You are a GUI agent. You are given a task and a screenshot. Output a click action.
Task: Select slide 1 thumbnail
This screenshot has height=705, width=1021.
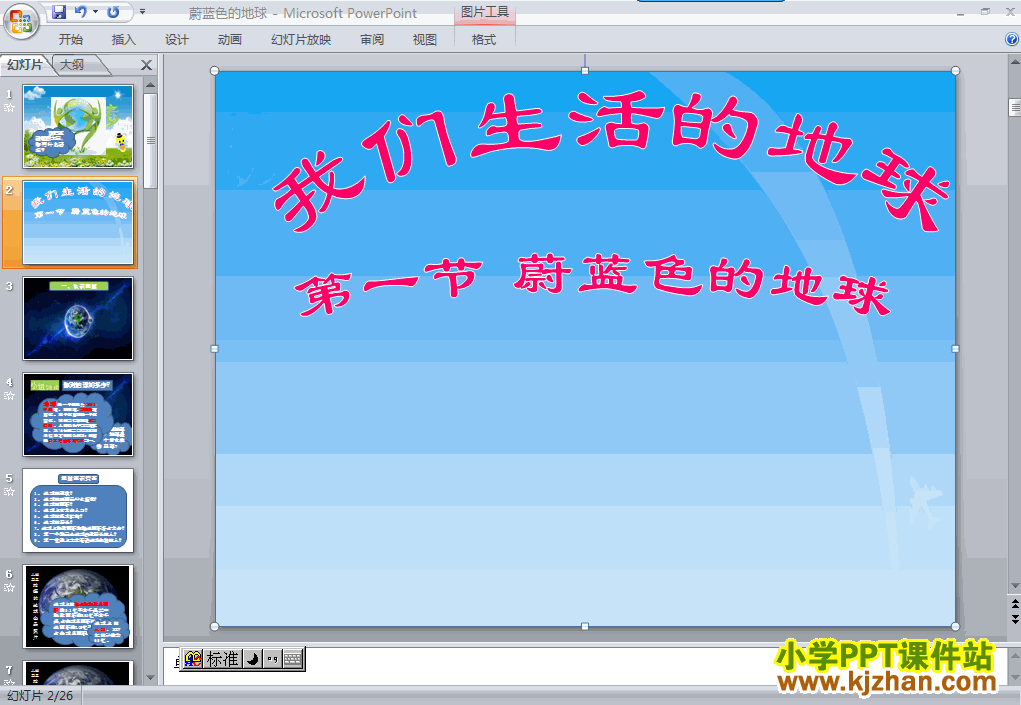pos(78,126)
